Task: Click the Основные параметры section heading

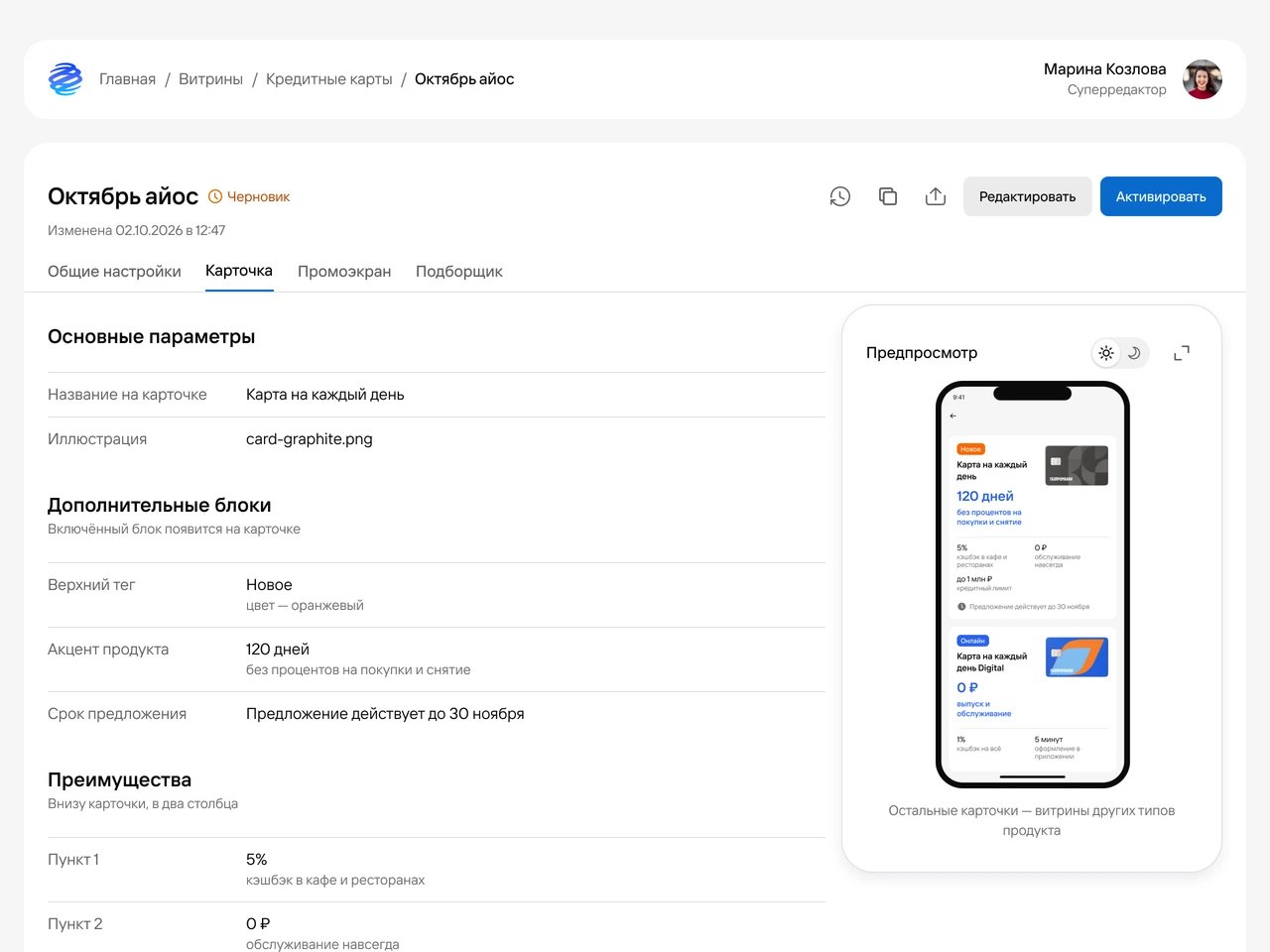Action: [152, 337]
